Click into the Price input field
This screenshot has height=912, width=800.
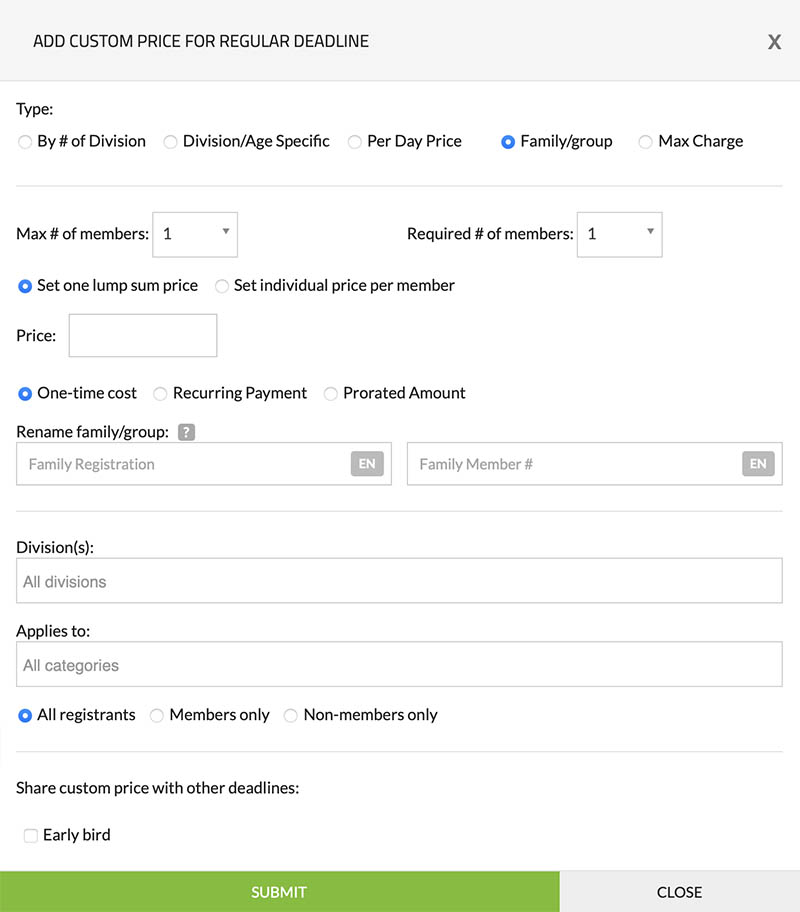143,336
